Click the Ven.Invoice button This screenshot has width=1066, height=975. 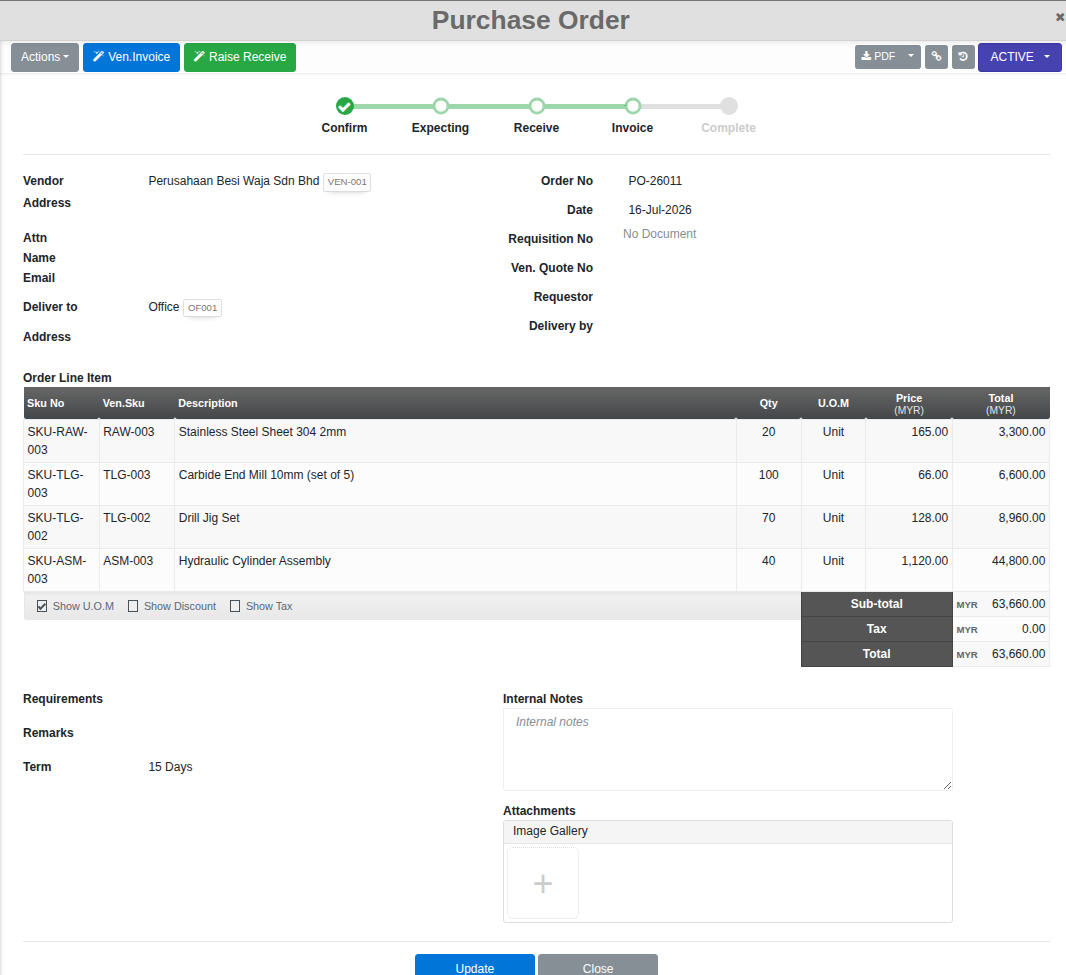(x=131, y=57)
